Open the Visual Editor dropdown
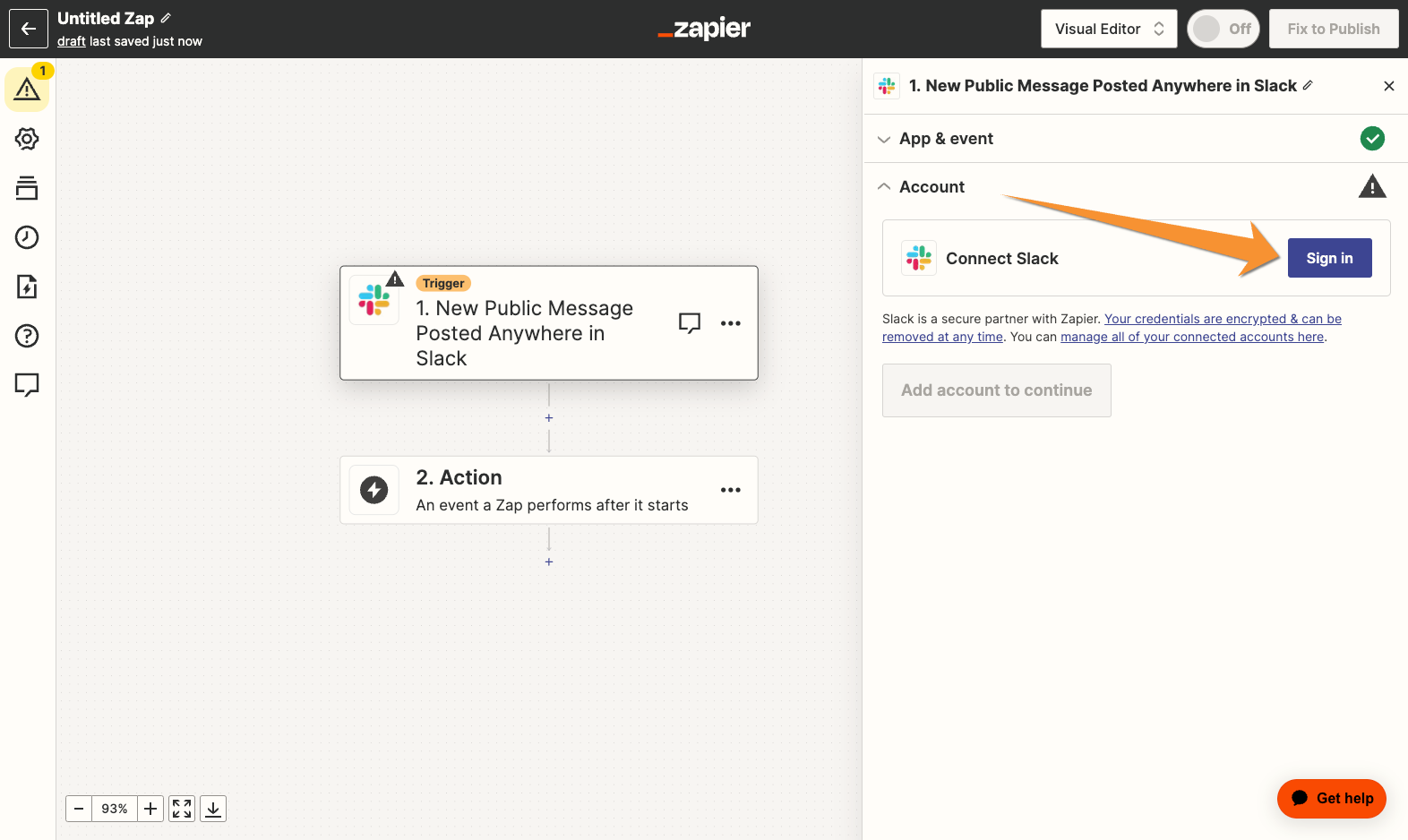The image size is (1408, 840). [x=1109, y=29]
